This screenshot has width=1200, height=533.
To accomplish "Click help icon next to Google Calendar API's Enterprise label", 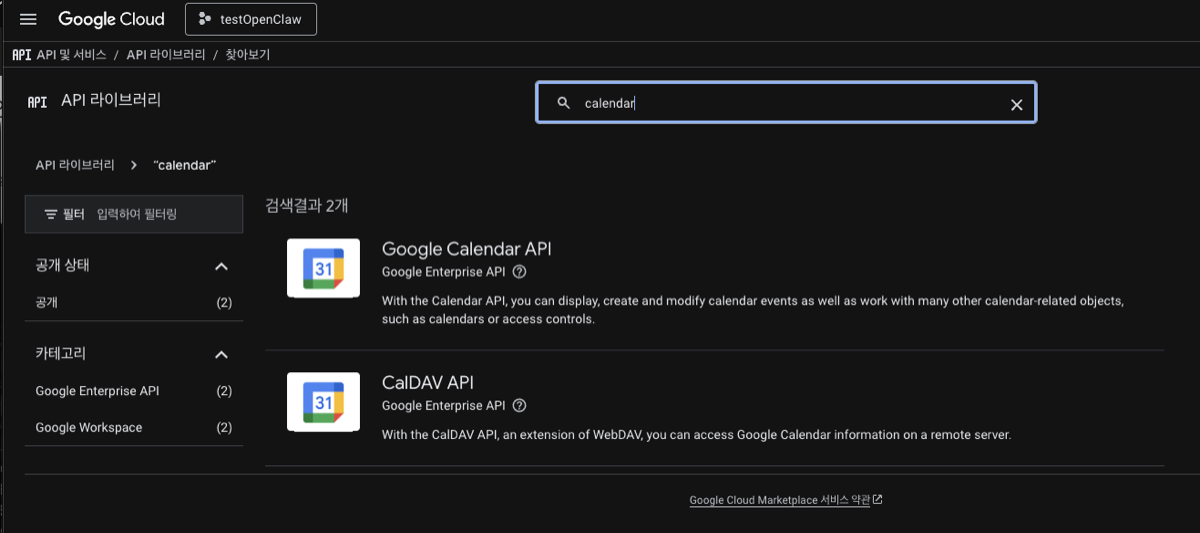I will (519, 271).
